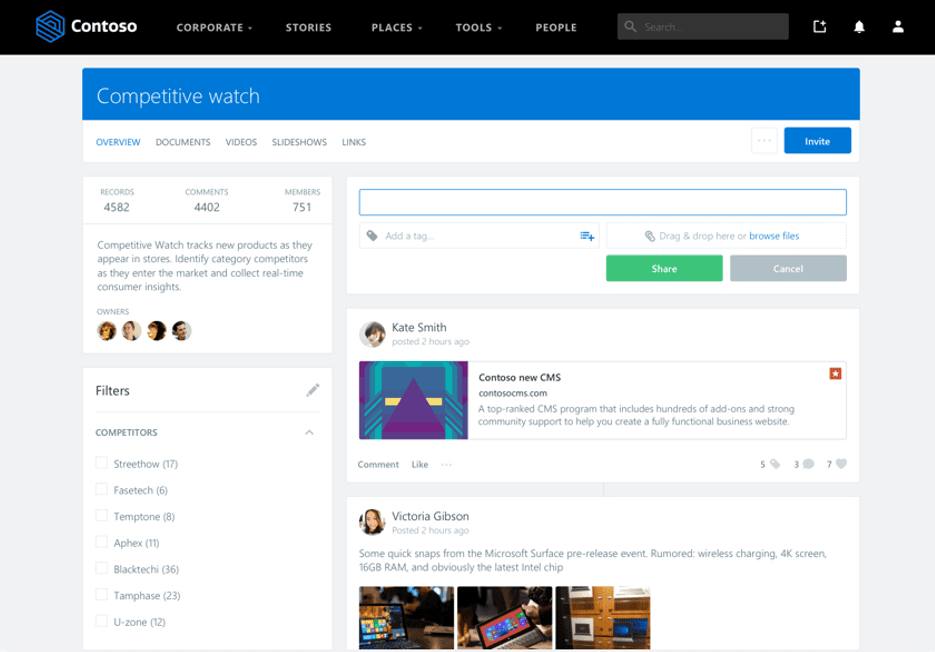Click the heart likes icon
This screenshot has height=652, width=935.
841,464
